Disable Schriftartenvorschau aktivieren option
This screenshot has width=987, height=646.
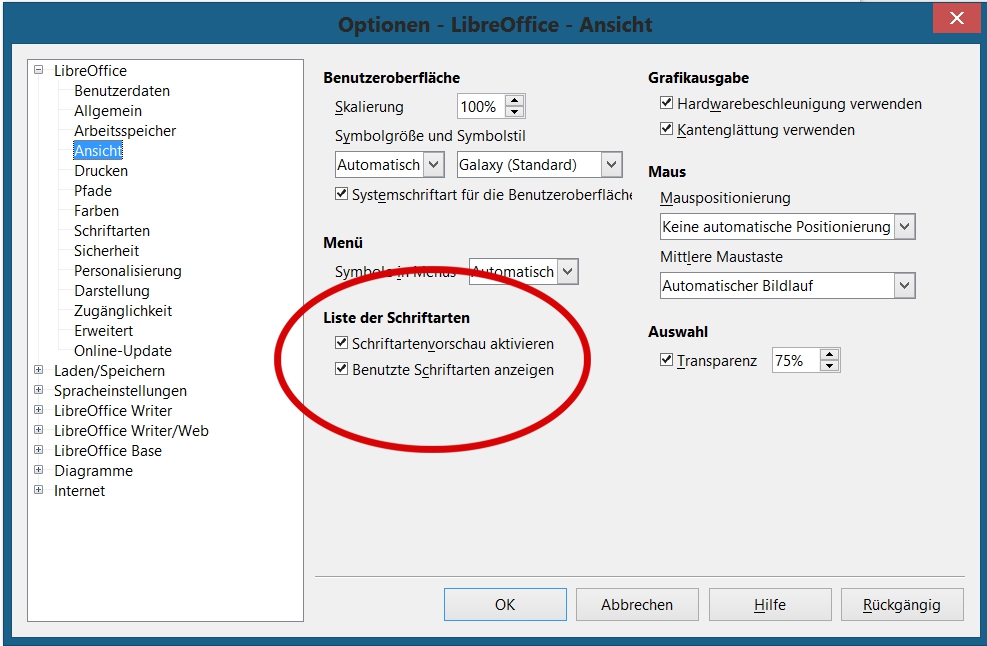point(341,343)
